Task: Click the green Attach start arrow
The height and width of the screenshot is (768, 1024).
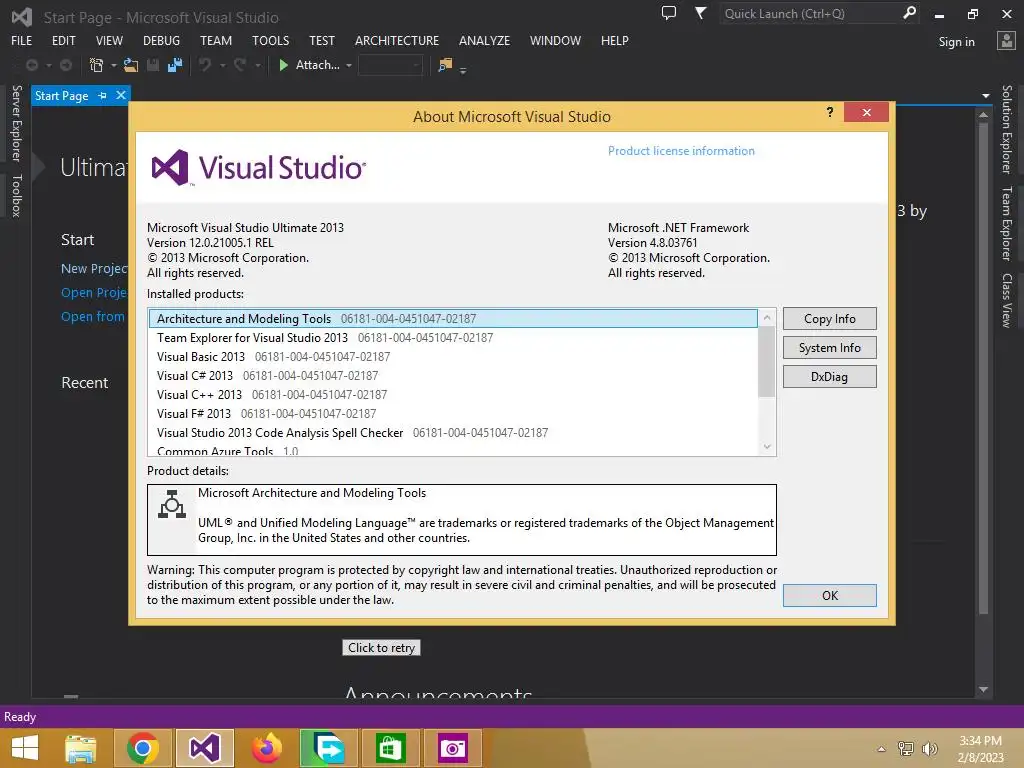Action: (x=283, y=65)
